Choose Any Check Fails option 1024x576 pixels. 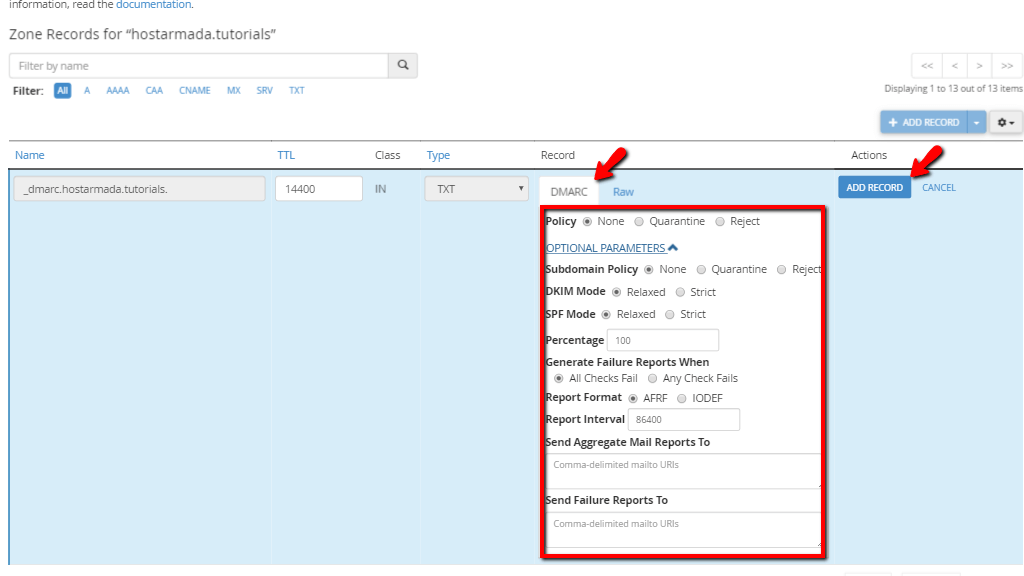pyautogui.click(x=652, y=379)
